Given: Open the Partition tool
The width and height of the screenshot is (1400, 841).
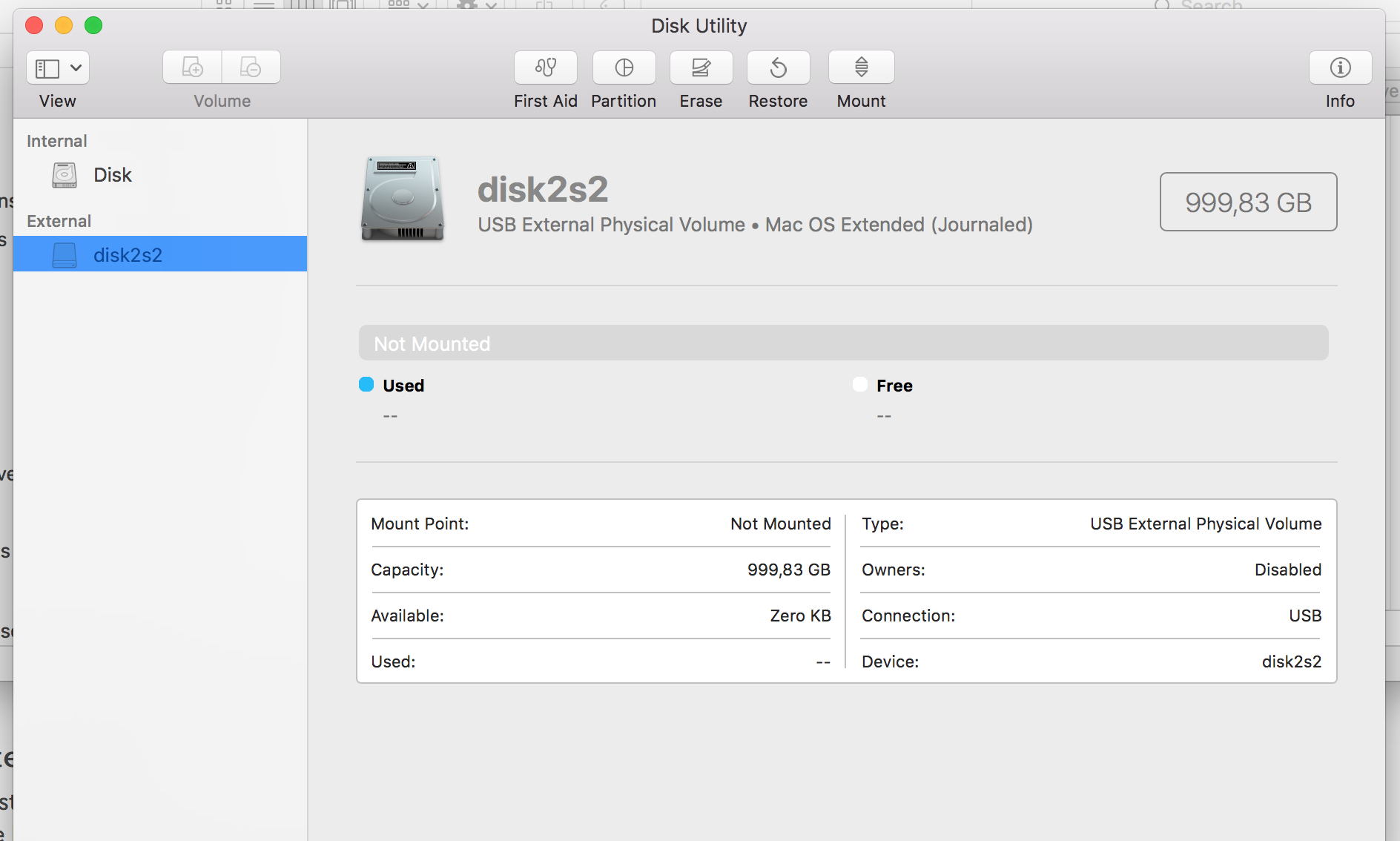Looking at the screenshot, I should point(624,68).
